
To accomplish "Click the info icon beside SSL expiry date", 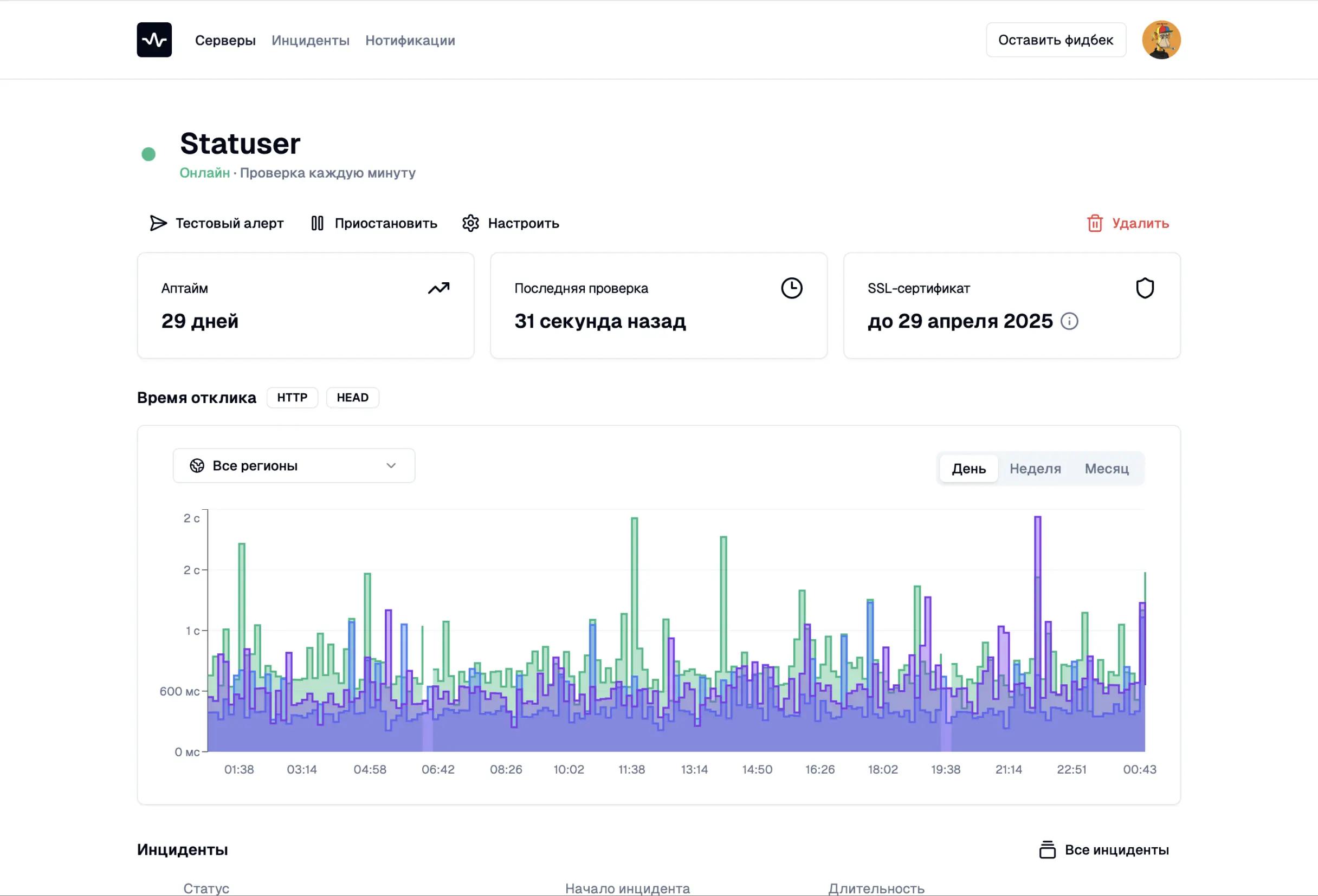I will click(x=1071, y=321).
